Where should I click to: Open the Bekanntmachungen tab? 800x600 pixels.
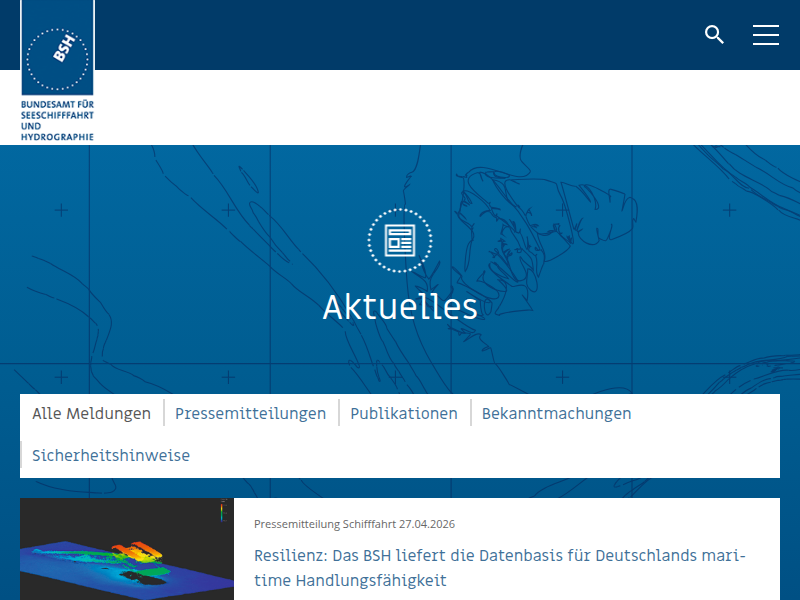click(x=556, y=413)
